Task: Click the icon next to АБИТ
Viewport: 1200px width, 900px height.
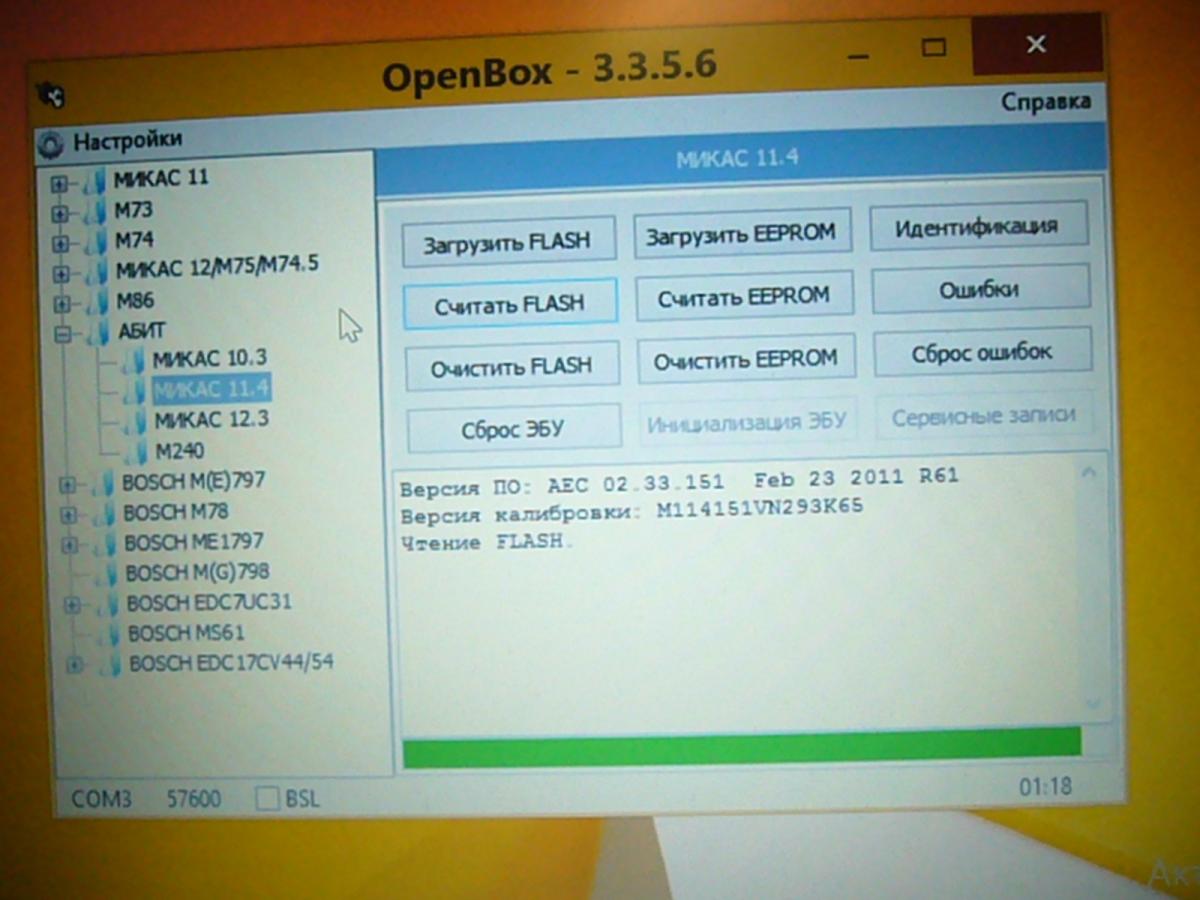Action: click(98, 332)
